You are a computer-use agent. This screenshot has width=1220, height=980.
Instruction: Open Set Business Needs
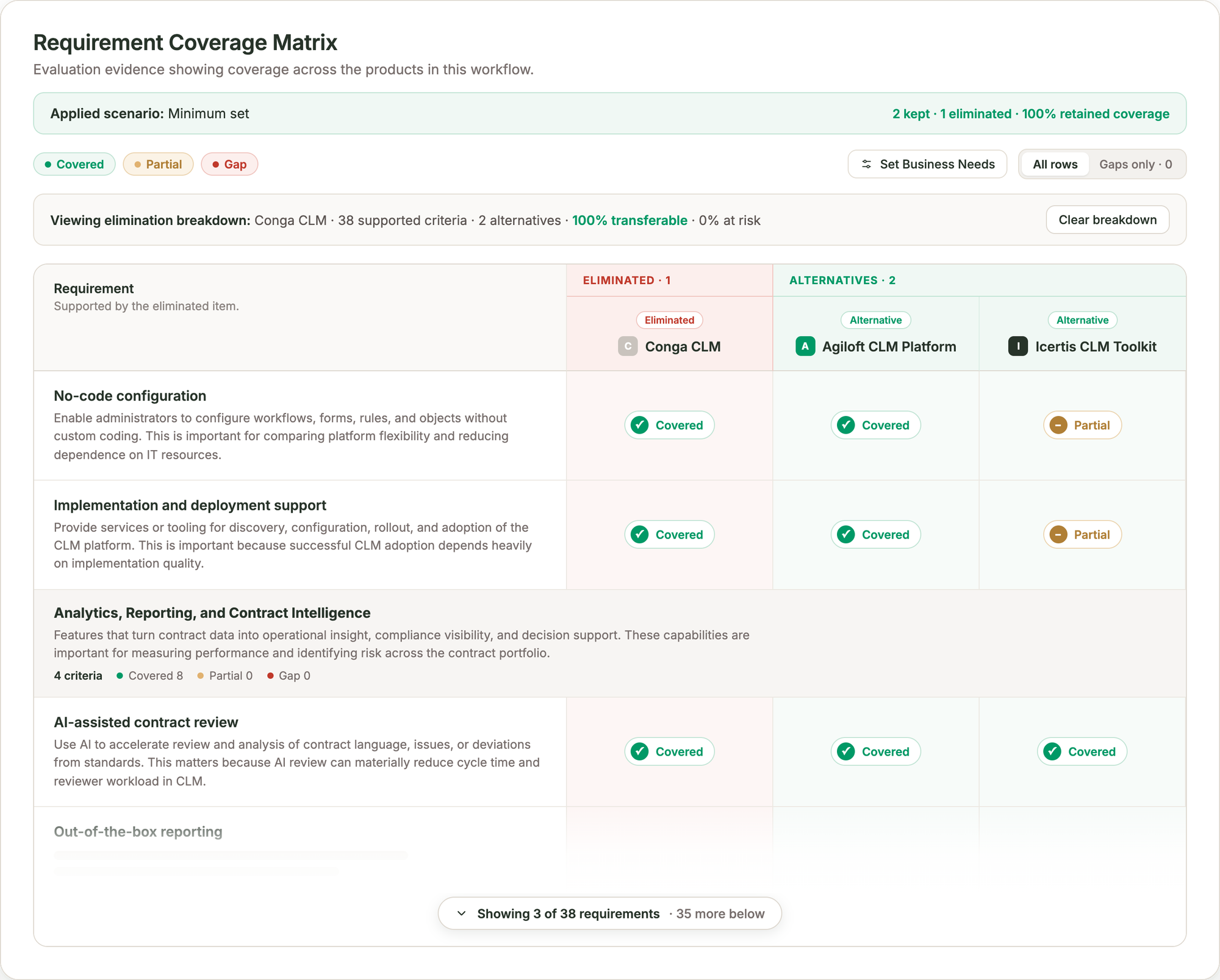coord(927,164)
